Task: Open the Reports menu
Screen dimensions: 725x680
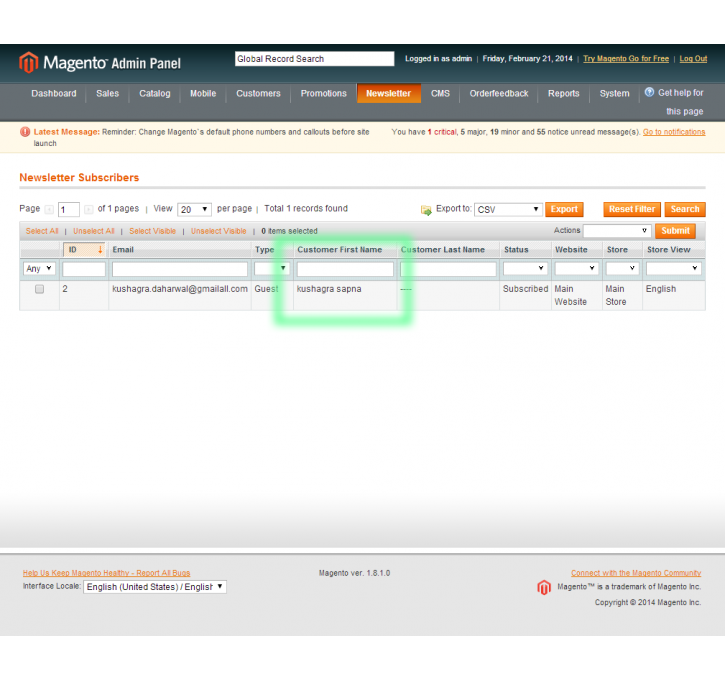Action: click(563, 93)
